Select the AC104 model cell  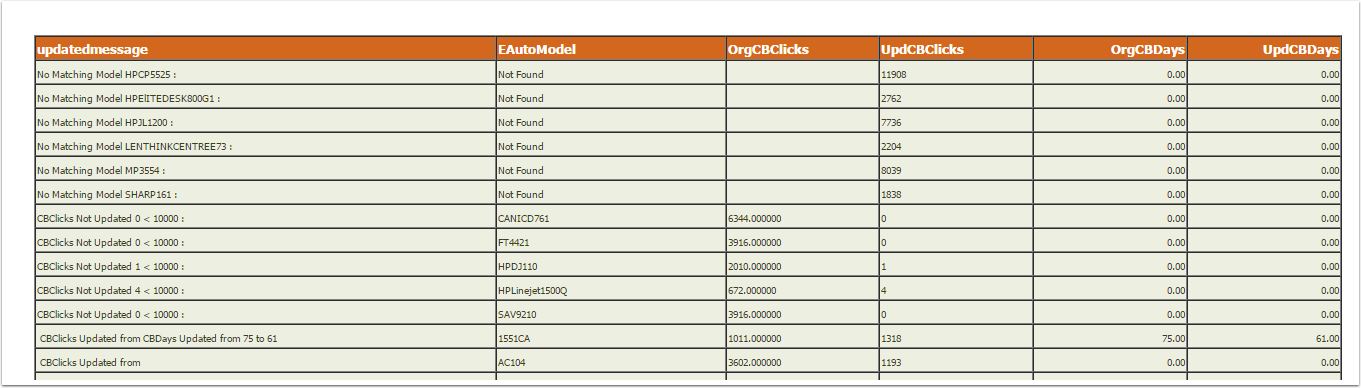611,362
